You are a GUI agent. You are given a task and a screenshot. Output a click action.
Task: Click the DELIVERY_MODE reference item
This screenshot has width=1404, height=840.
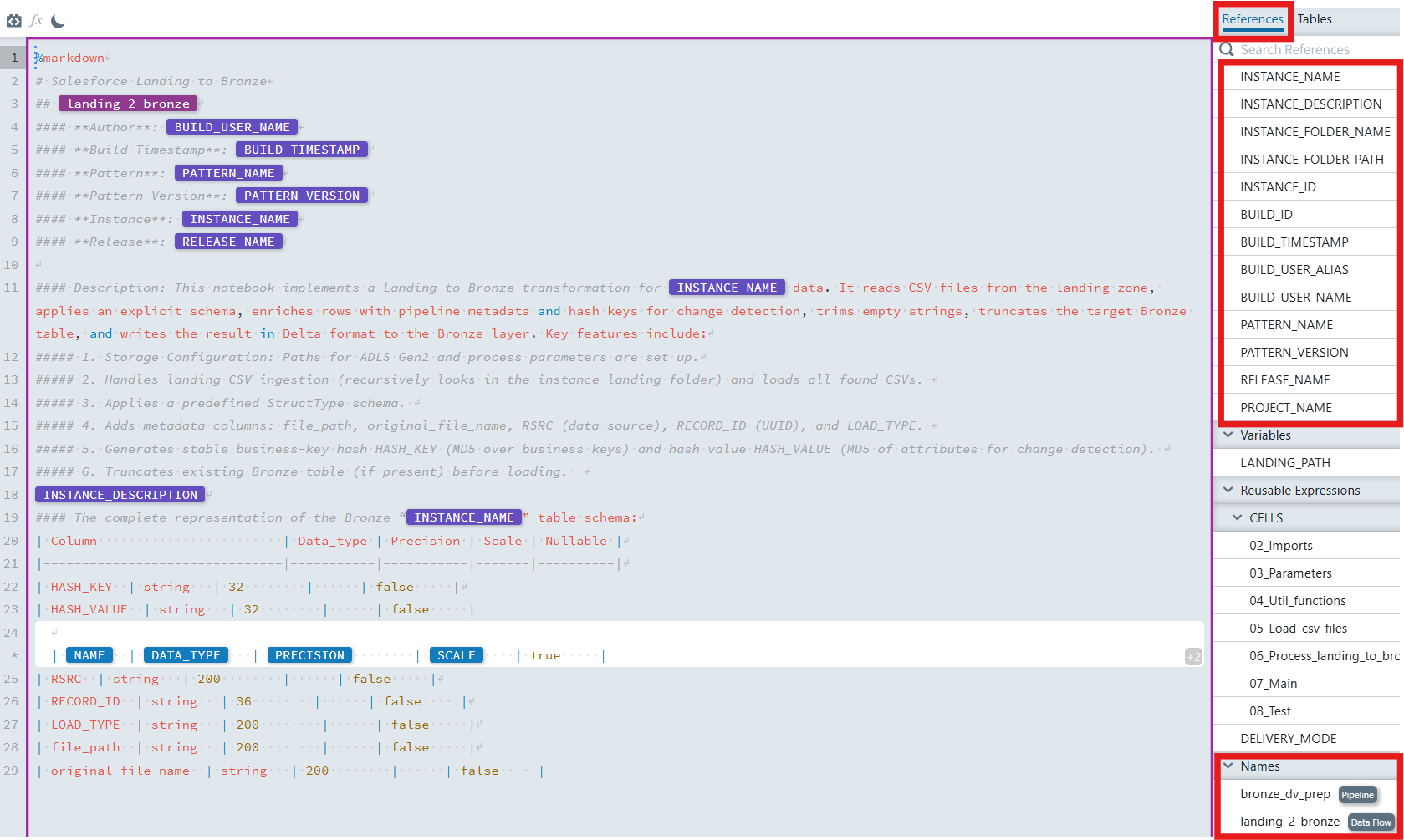click(x=1288, y=739)
